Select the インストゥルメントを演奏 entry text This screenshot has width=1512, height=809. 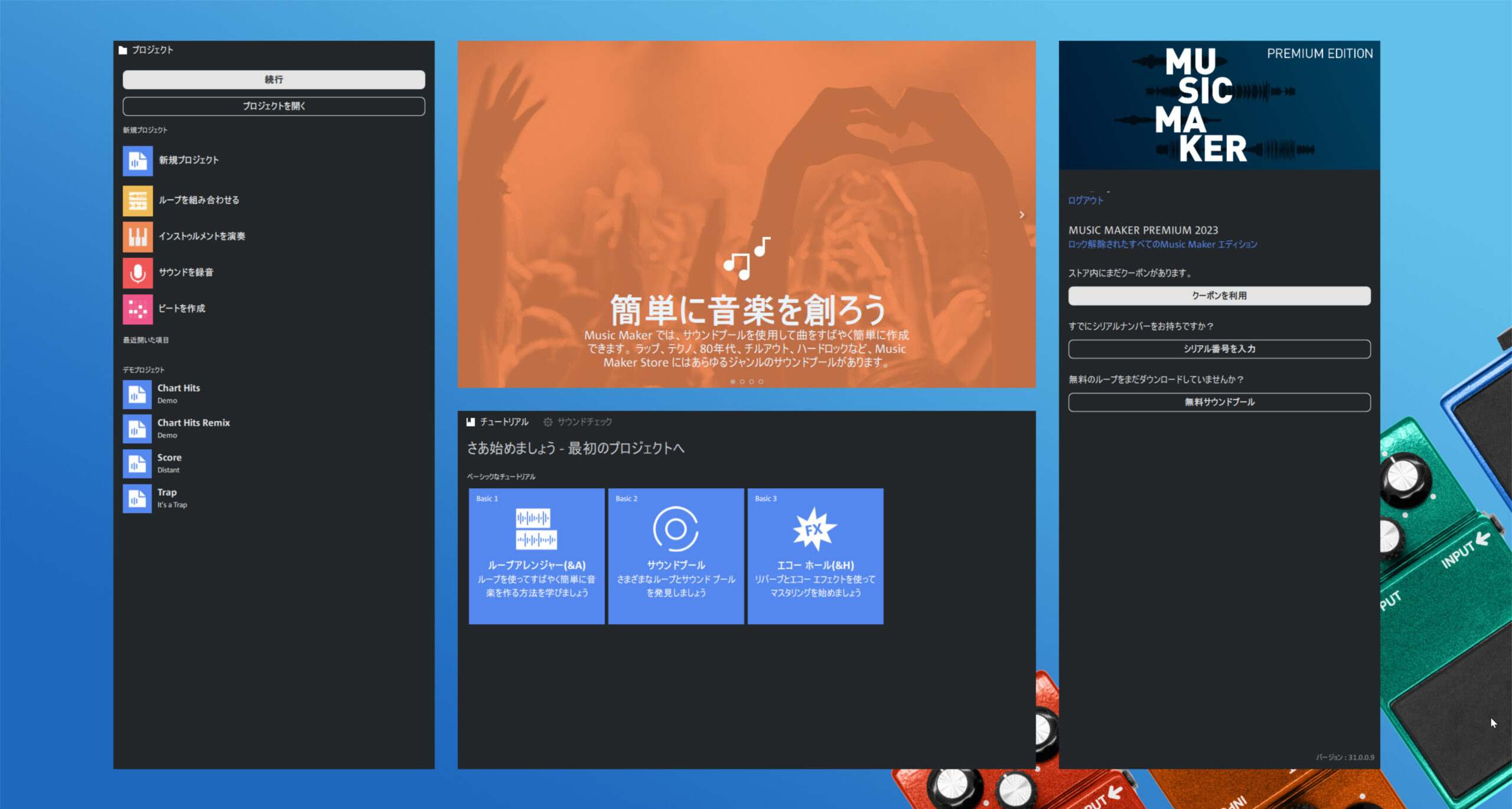pos(201,236)
